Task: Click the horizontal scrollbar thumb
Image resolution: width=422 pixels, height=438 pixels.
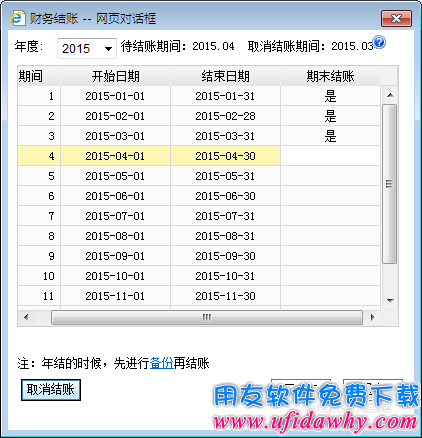Action: point(207,317)
